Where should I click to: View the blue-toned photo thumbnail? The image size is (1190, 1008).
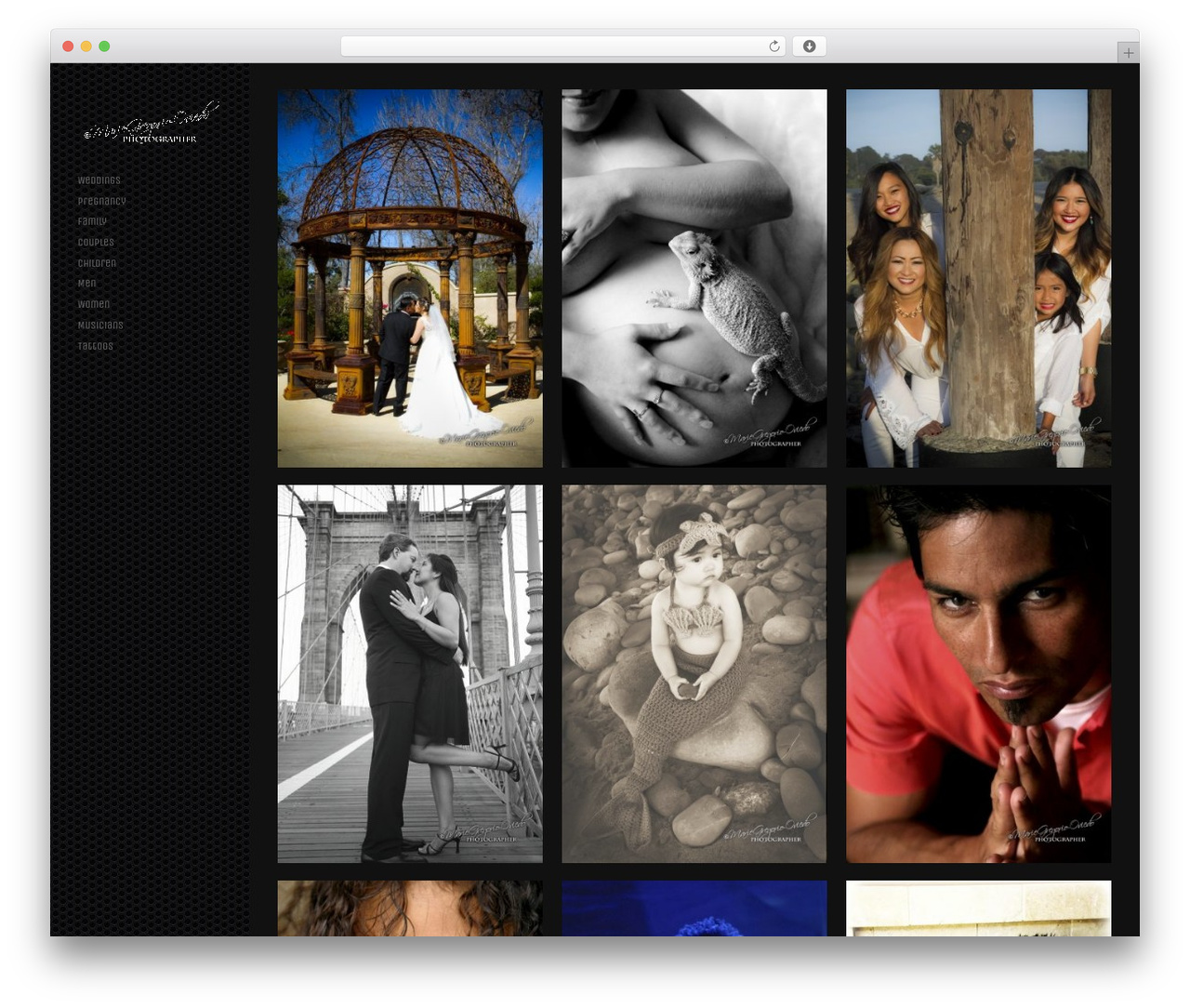pyautogui.click(x=694, y=909)
